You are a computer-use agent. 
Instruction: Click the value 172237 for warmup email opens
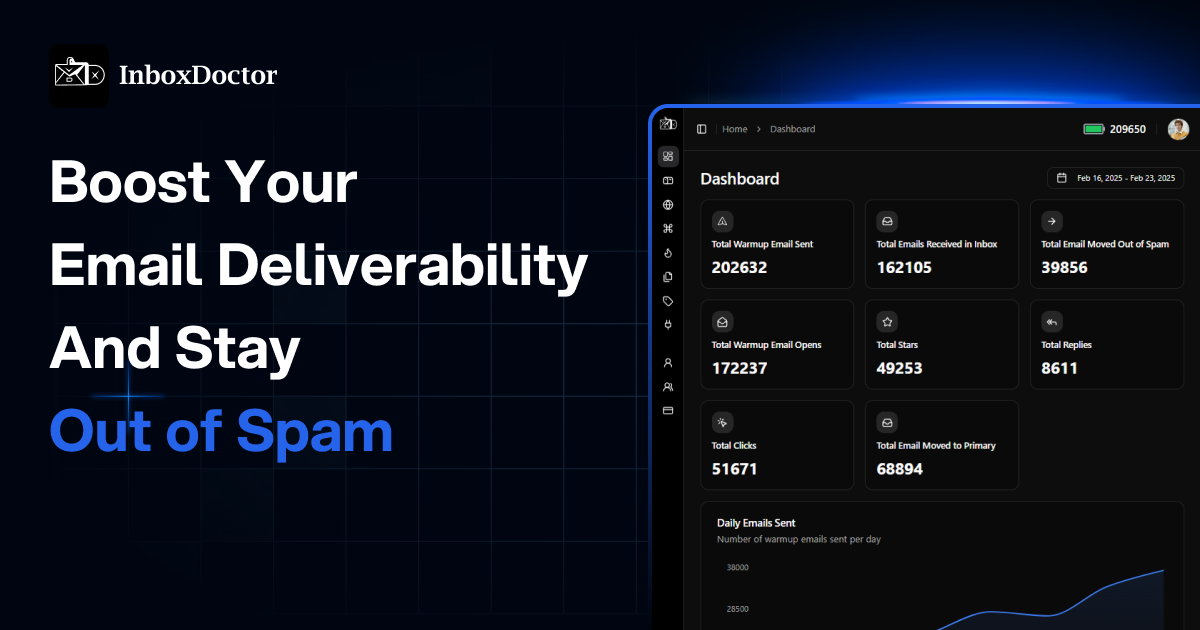[739, 368]
